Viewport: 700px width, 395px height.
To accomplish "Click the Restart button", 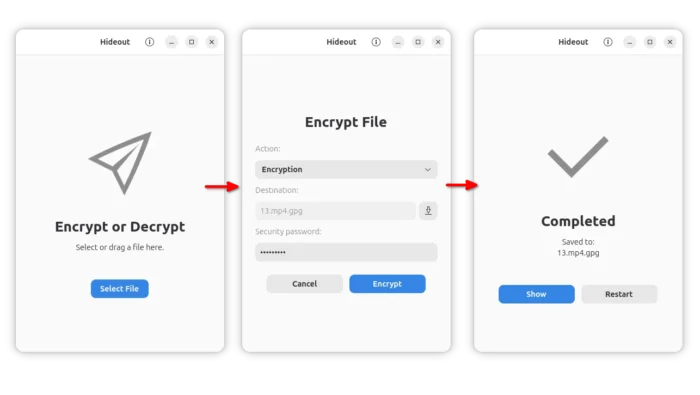I will (619, 294).
